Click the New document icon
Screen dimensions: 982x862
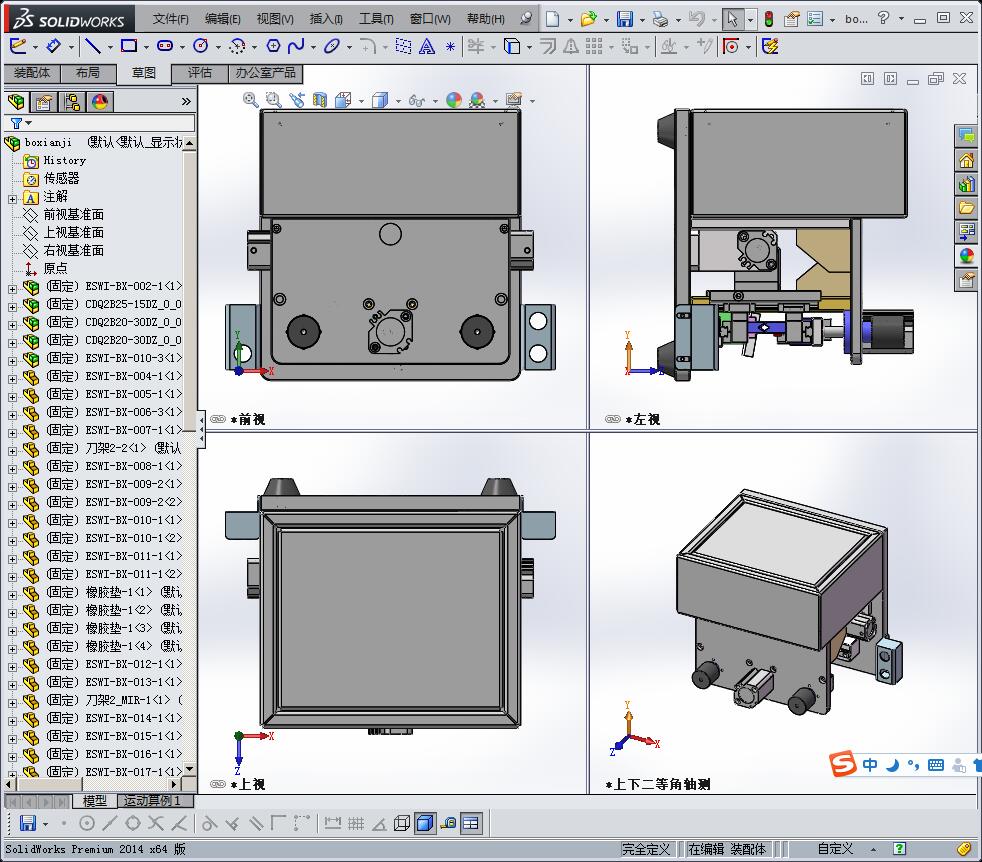[x=552, y=19]
